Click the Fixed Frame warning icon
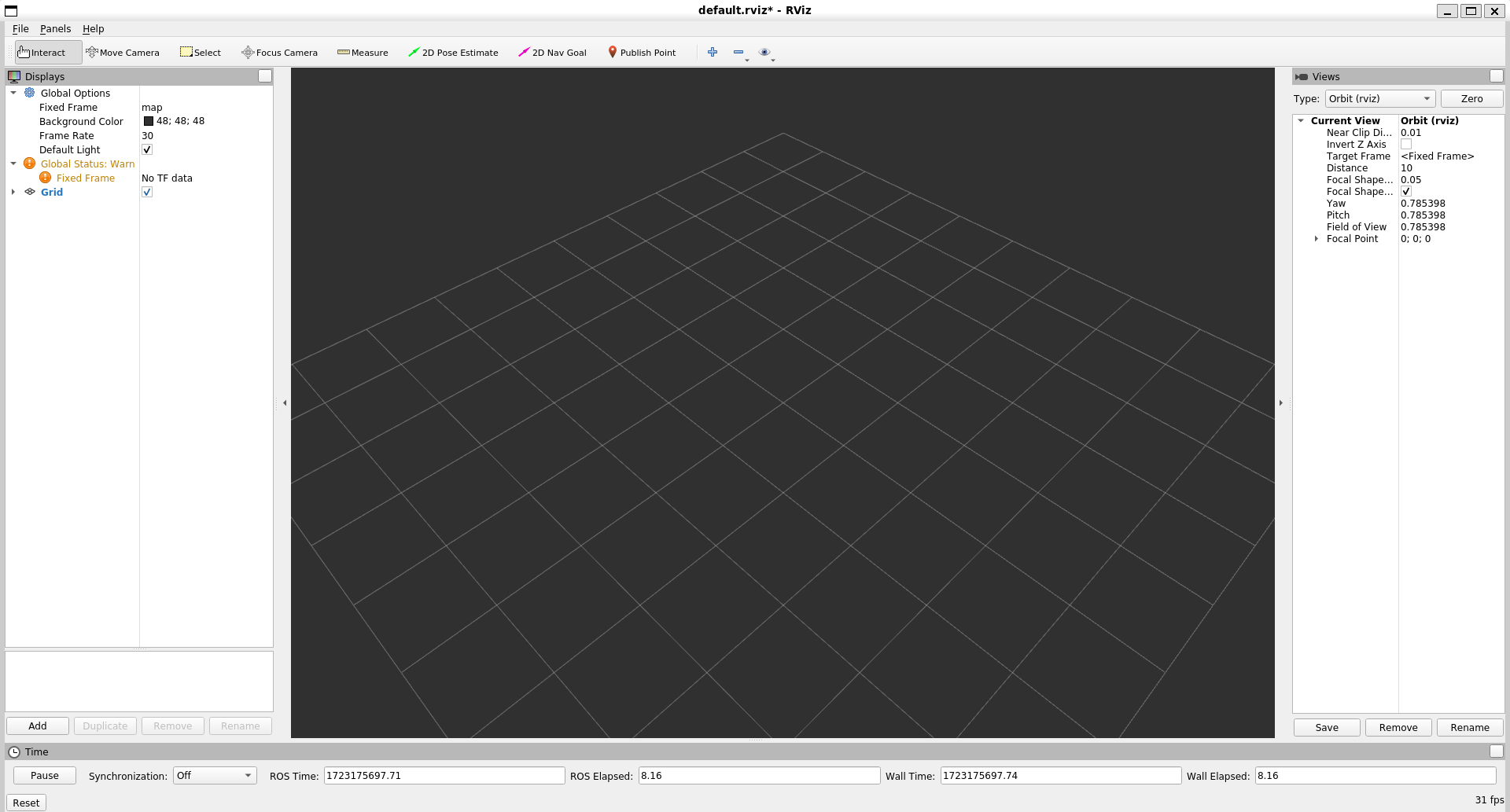 coord(46,178)
